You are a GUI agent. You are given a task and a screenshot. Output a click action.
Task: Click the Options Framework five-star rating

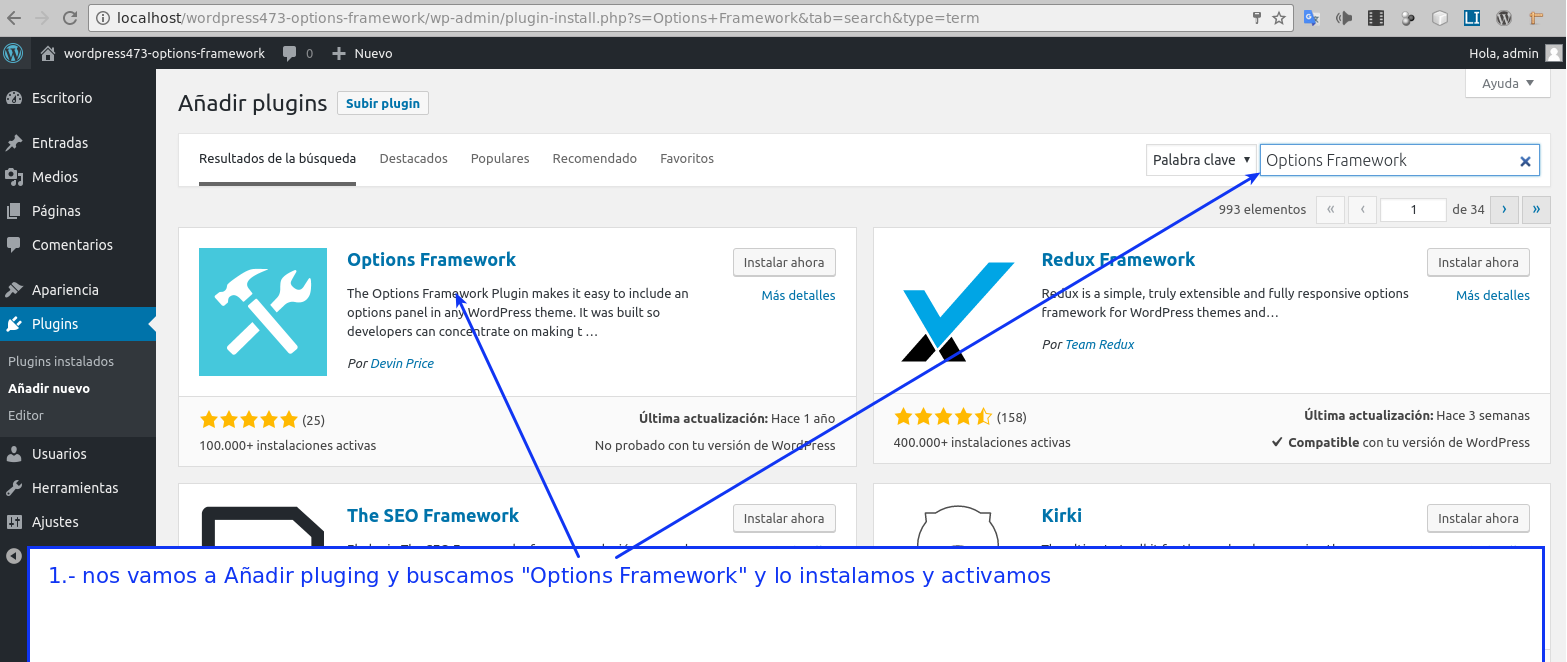[249, 419]
